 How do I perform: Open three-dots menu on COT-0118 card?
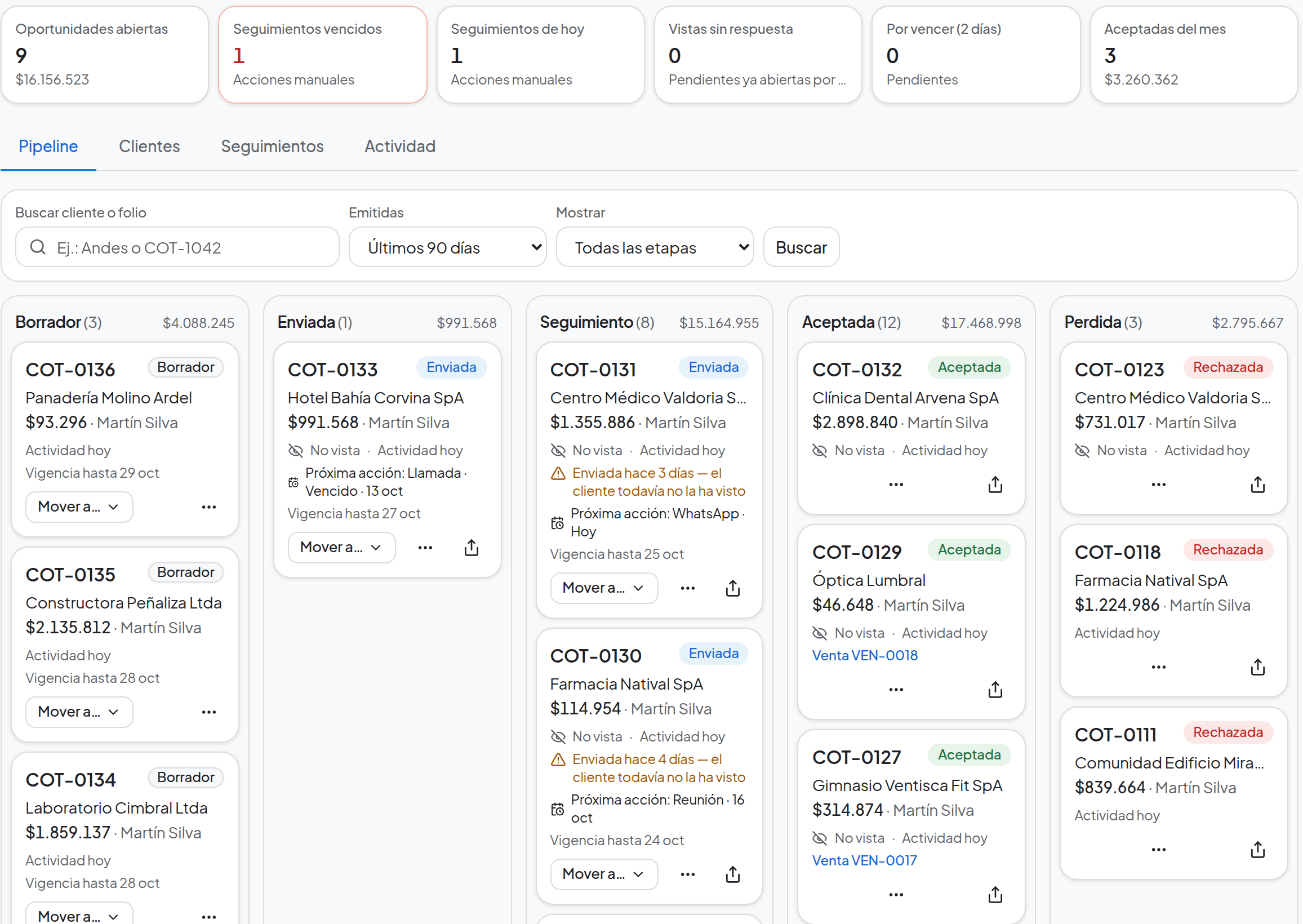coord(1159,667)
